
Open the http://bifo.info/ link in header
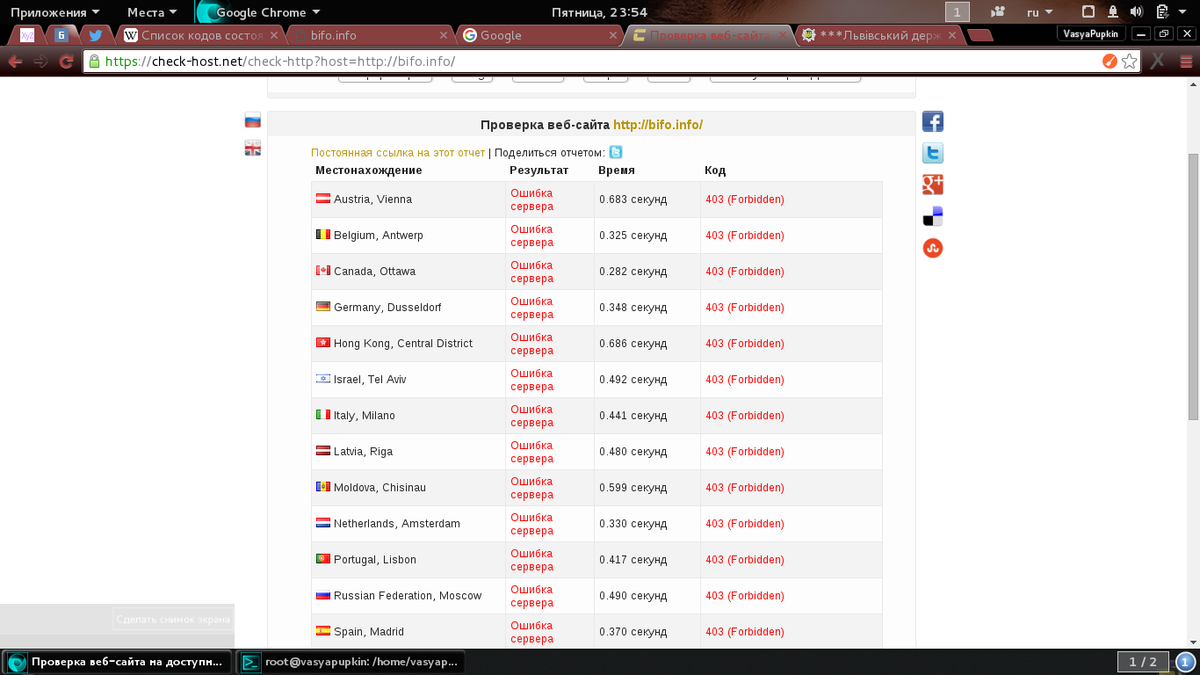[658, 125]
